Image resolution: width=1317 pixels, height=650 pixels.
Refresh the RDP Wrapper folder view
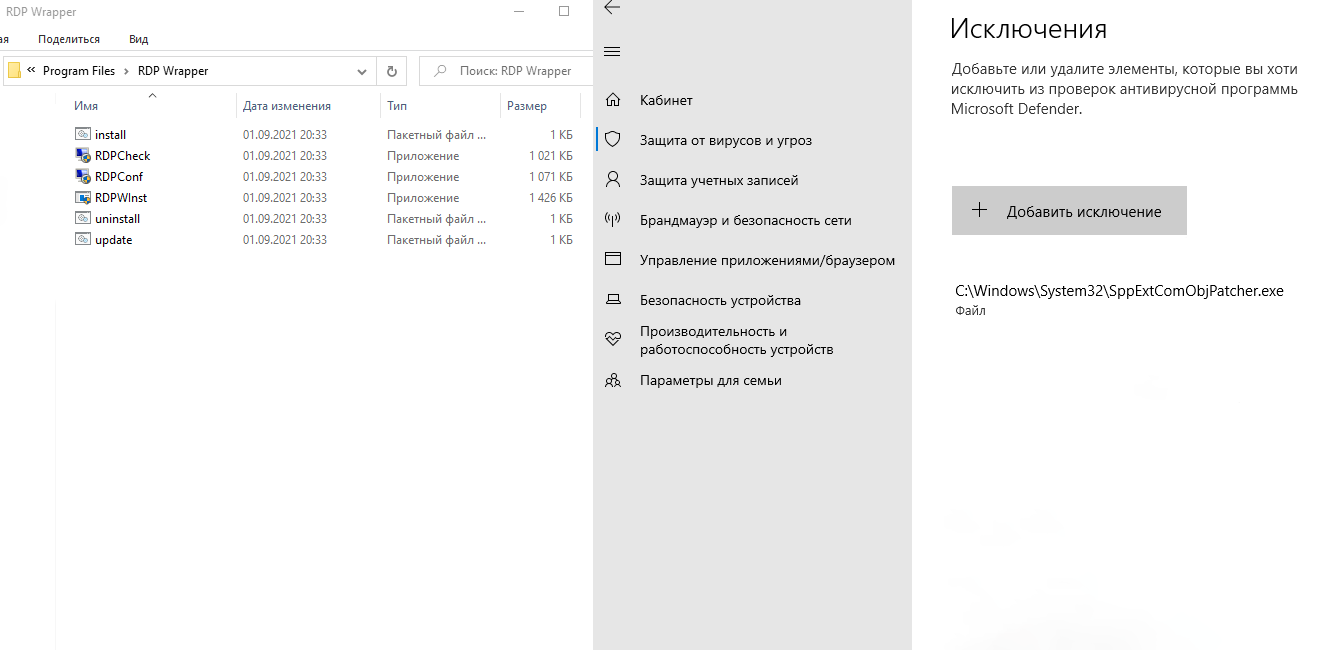click(x=391, y=71)
